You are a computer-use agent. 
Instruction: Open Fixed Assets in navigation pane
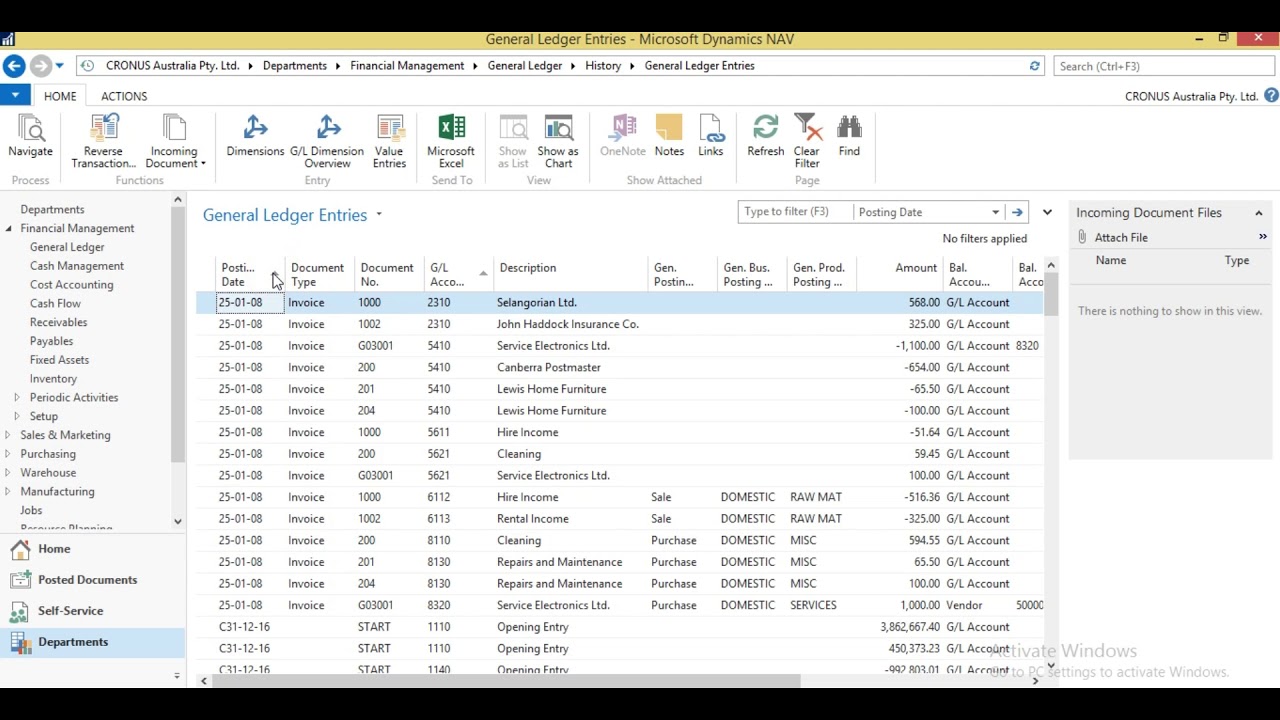[59, 360]
